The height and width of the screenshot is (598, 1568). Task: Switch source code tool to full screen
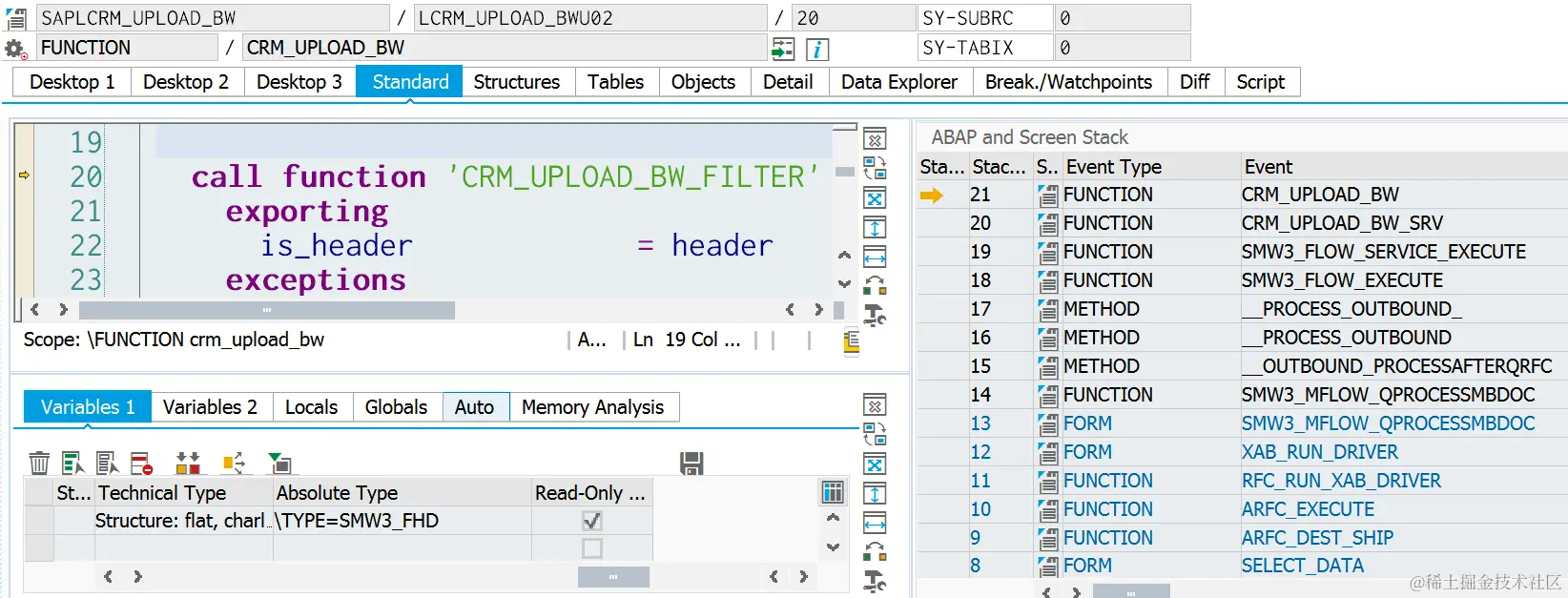[x=875, y=198]
